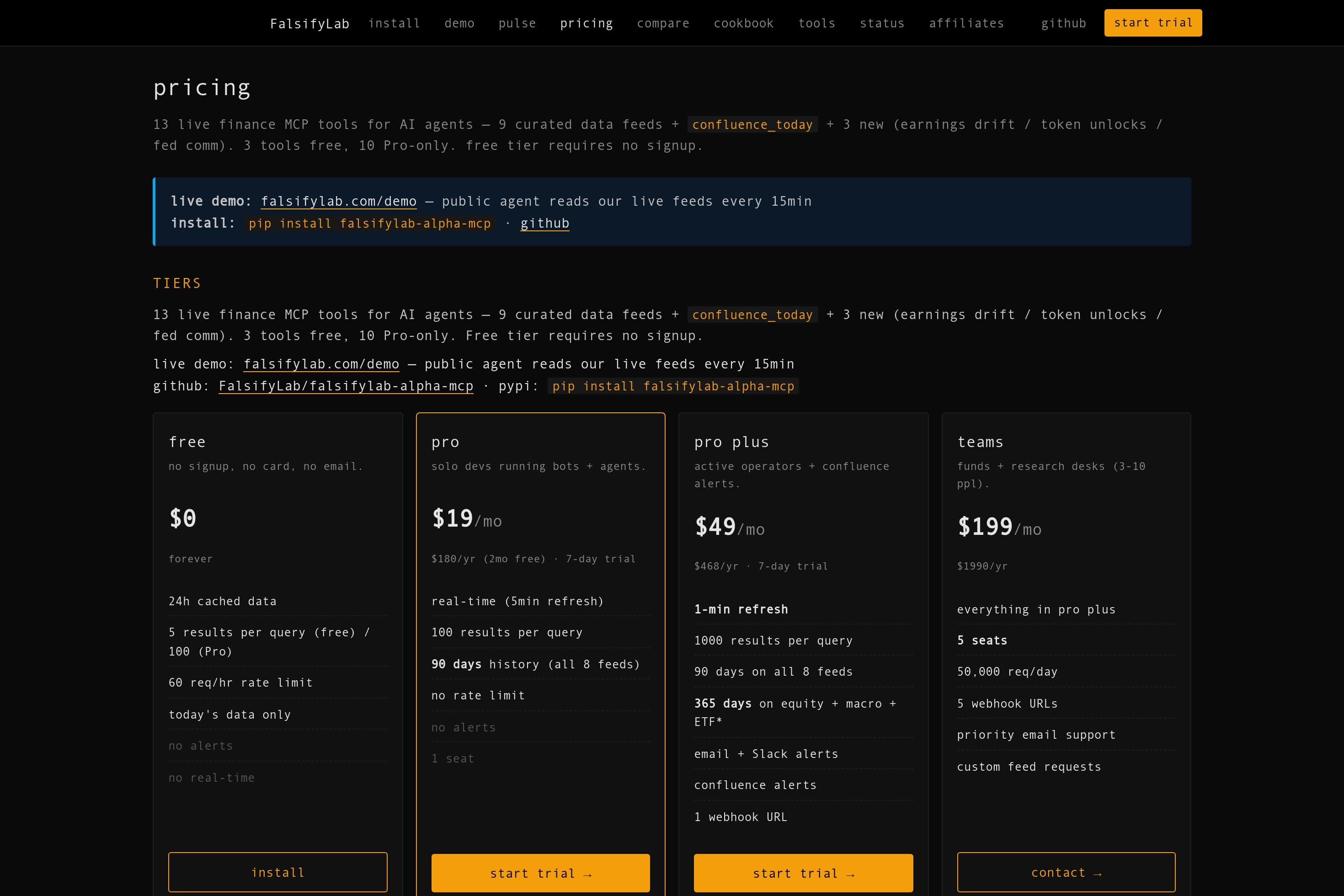The image size is (1344, 896).
Task: Click the $19/mo price
Action: click(467, 518)
